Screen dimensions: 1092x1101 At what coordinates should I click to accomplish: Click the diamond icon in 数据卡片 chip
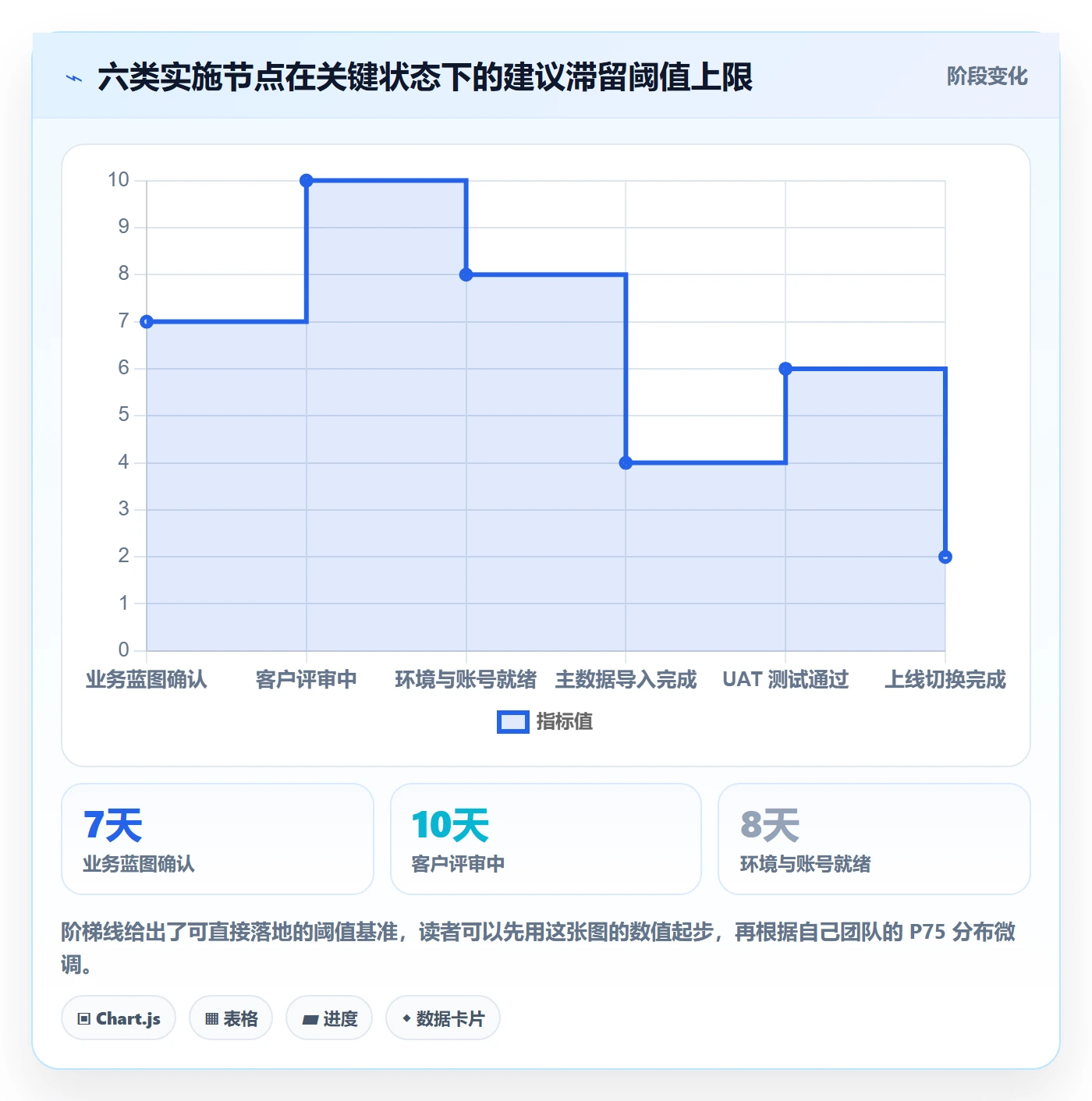coord(406,1018)
